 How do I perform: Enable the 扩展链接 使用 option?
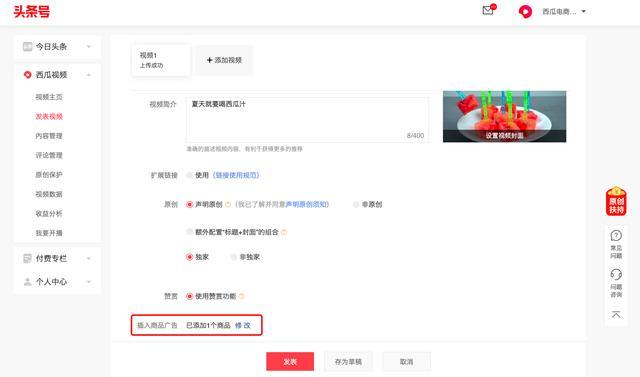[189, 175]
